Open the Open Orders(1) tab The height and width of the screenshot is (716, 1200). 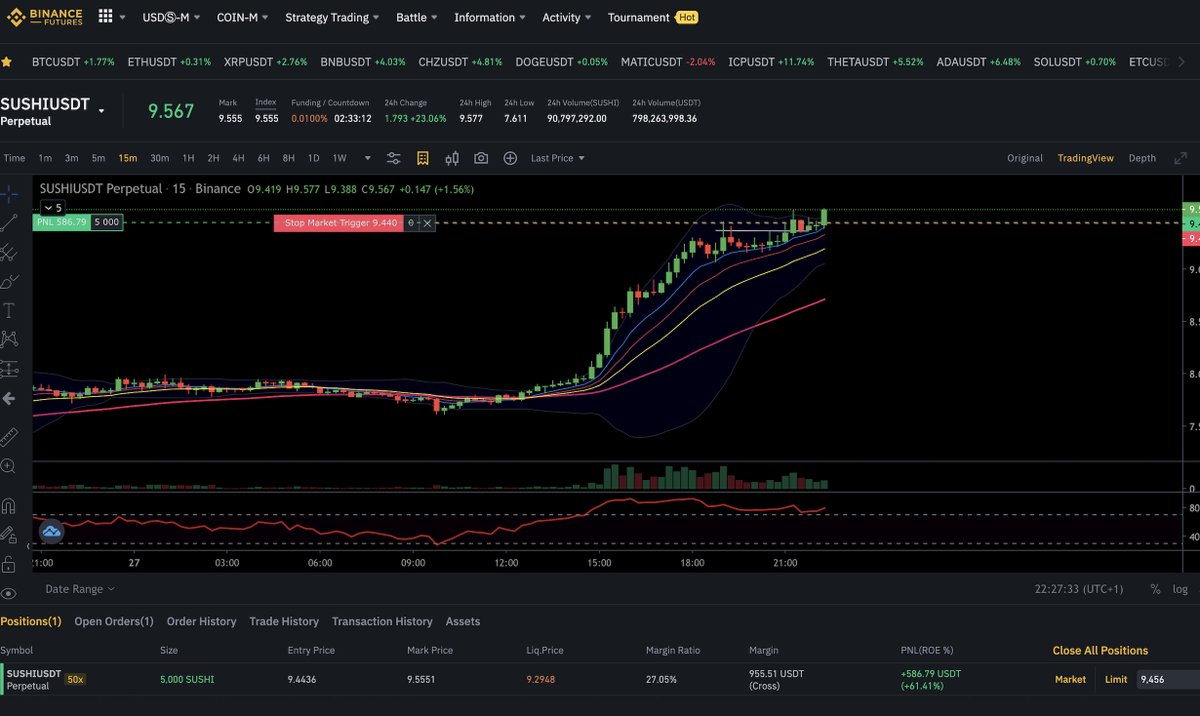[114, 621]
